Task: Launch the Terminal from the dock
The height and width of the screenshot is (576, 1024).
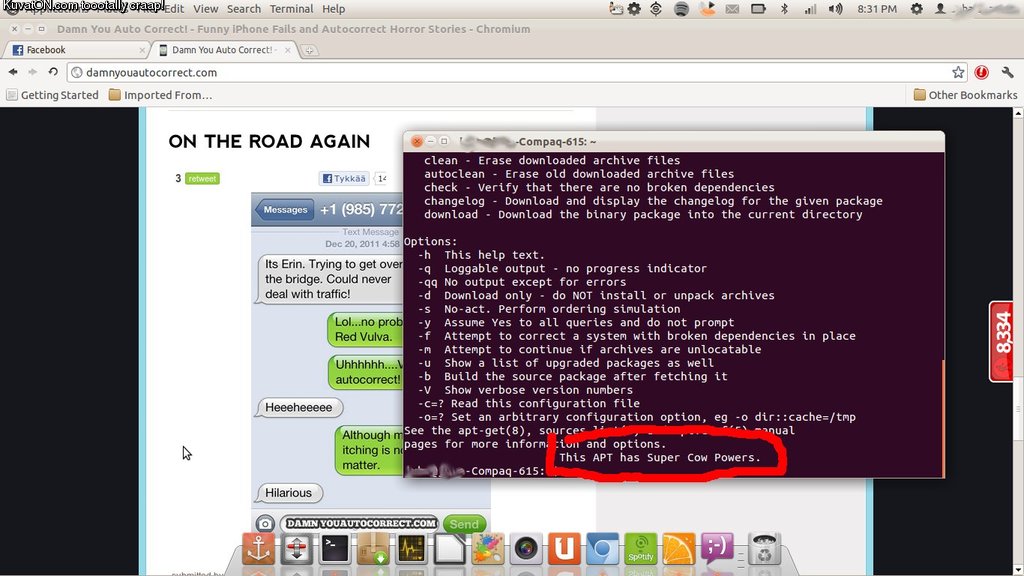Action: tap(335, 549)
